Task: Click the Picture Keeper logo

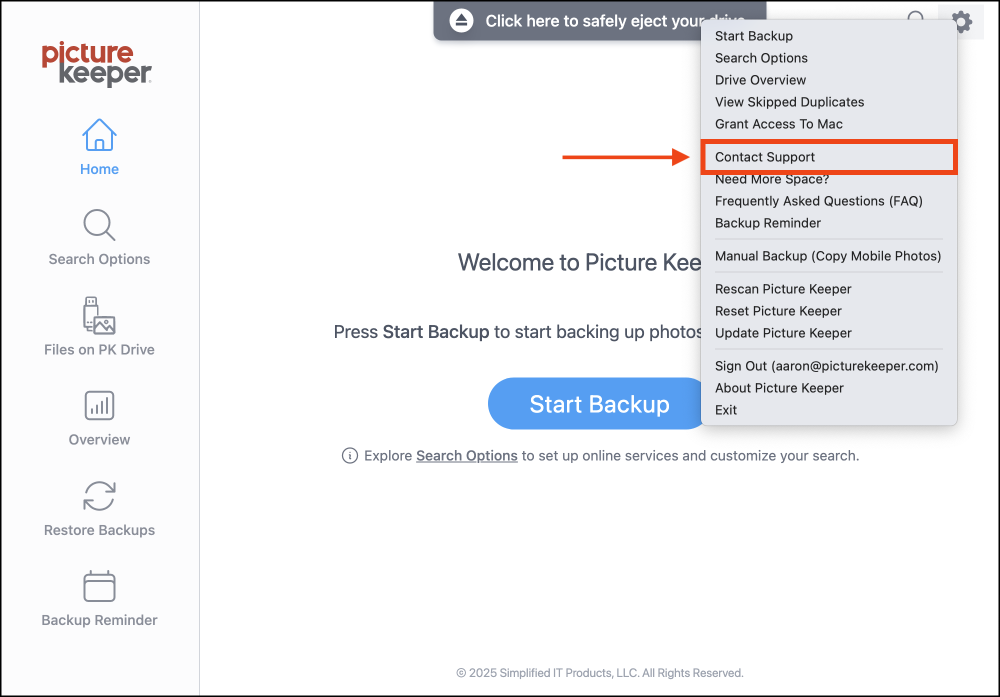Action: pyautogui.click(x=97, y=64)
